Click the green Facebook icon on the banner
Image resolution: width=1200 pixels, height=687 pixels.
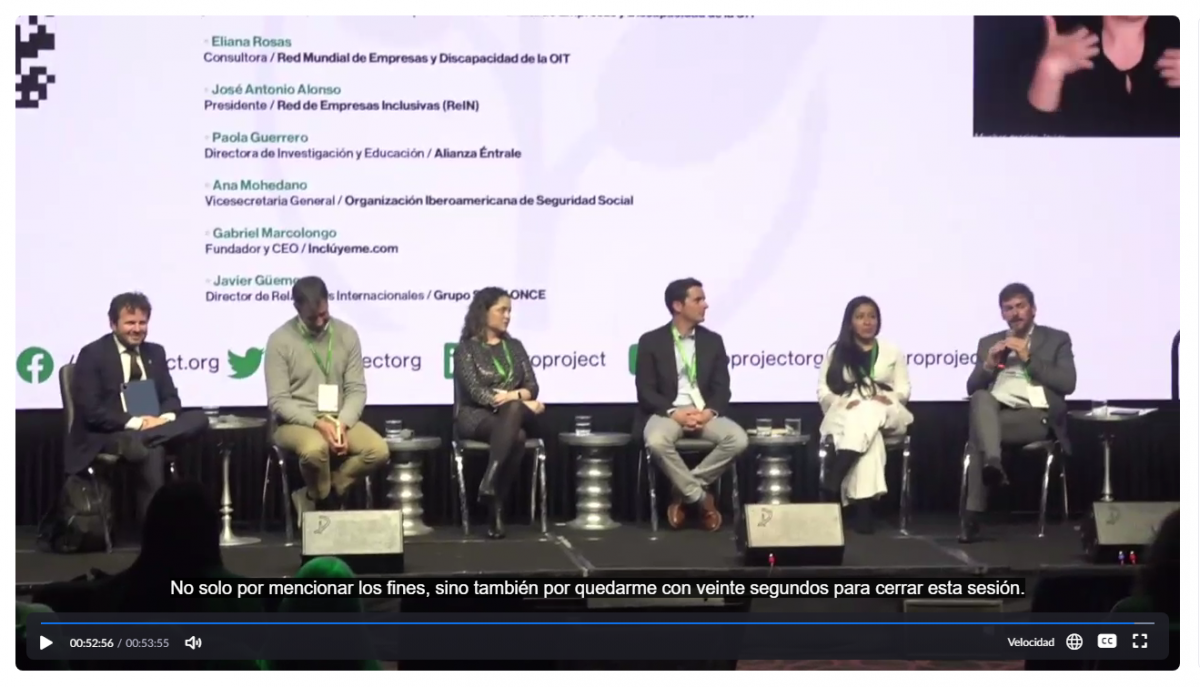35,364
